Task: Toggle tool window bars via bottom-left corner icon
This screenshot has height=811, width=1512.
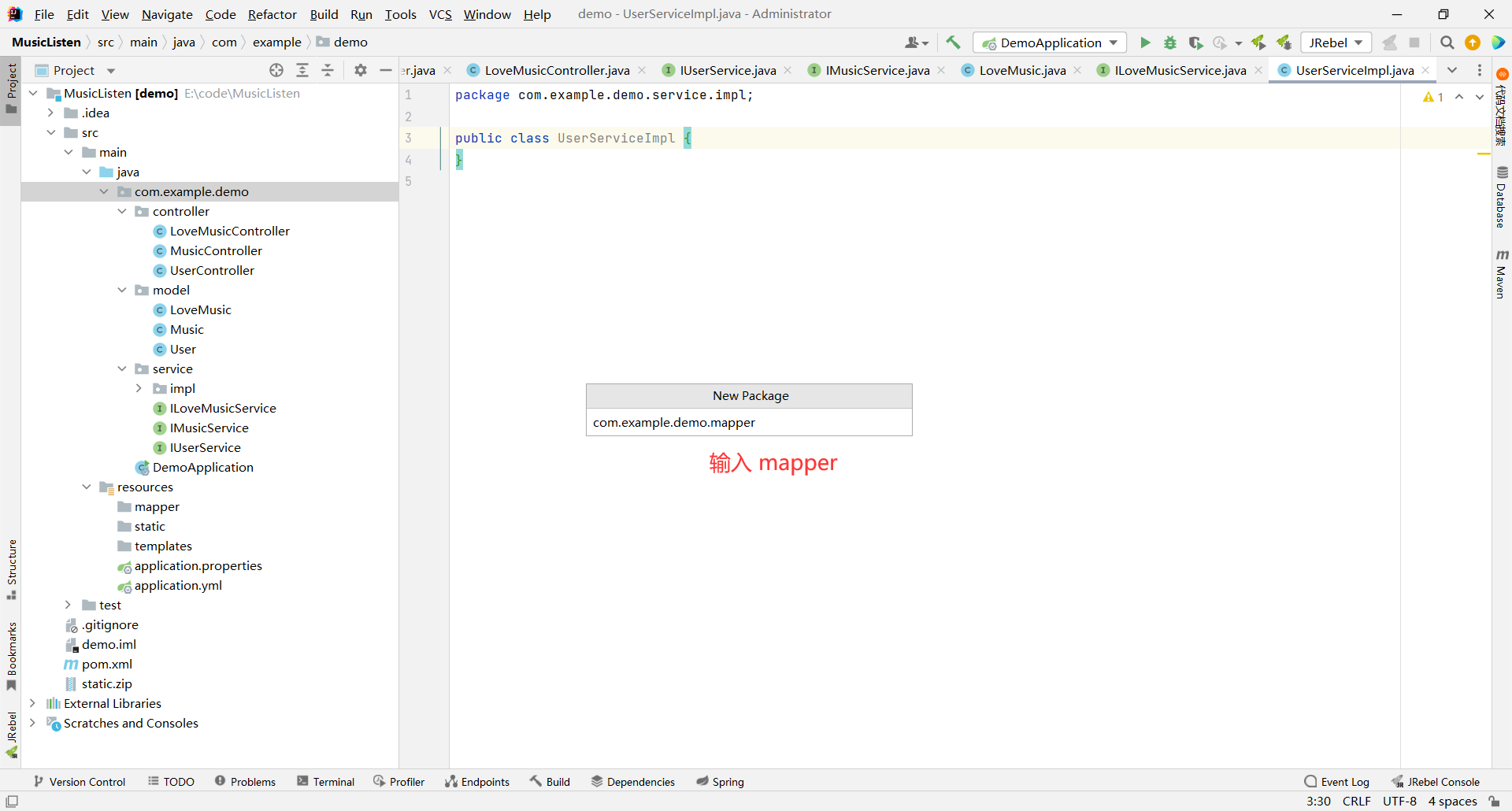Action: (12, 802)
